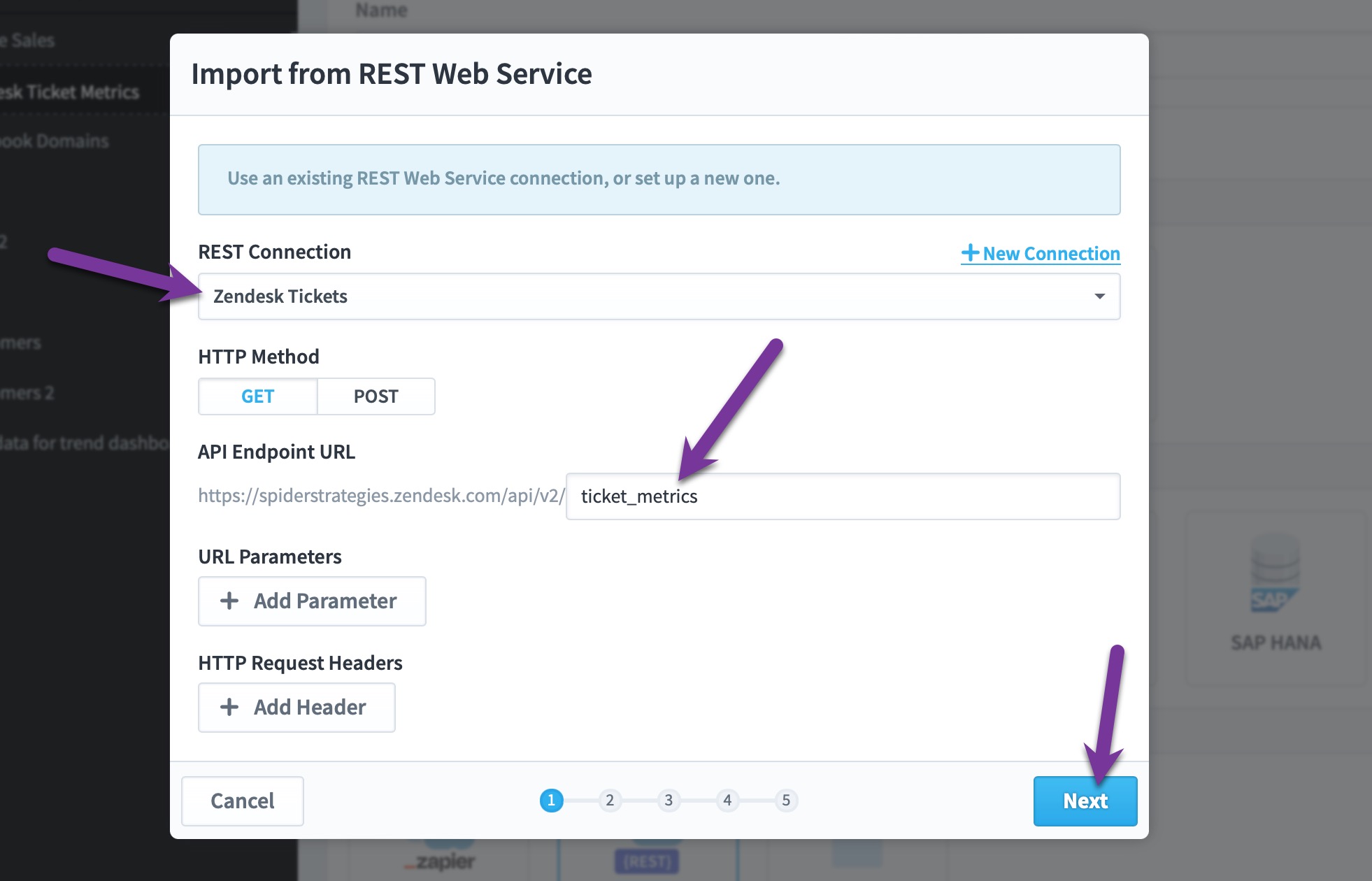Screen dimensions: 1372x881
Task: Go to wizard step 4
Action: [x=727, y=800]
